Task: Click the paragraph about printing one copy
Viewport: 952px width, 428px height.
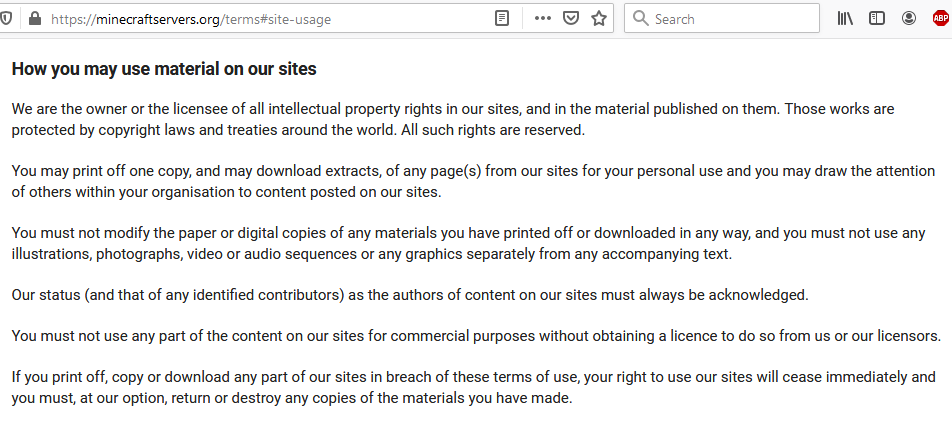Action: 474,182
